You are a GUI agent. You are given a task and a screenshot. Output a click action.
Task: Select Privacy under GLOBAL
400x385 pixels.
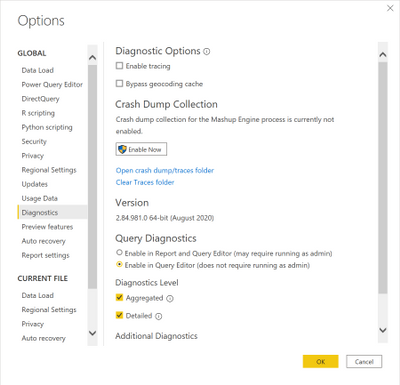[33, 156]
